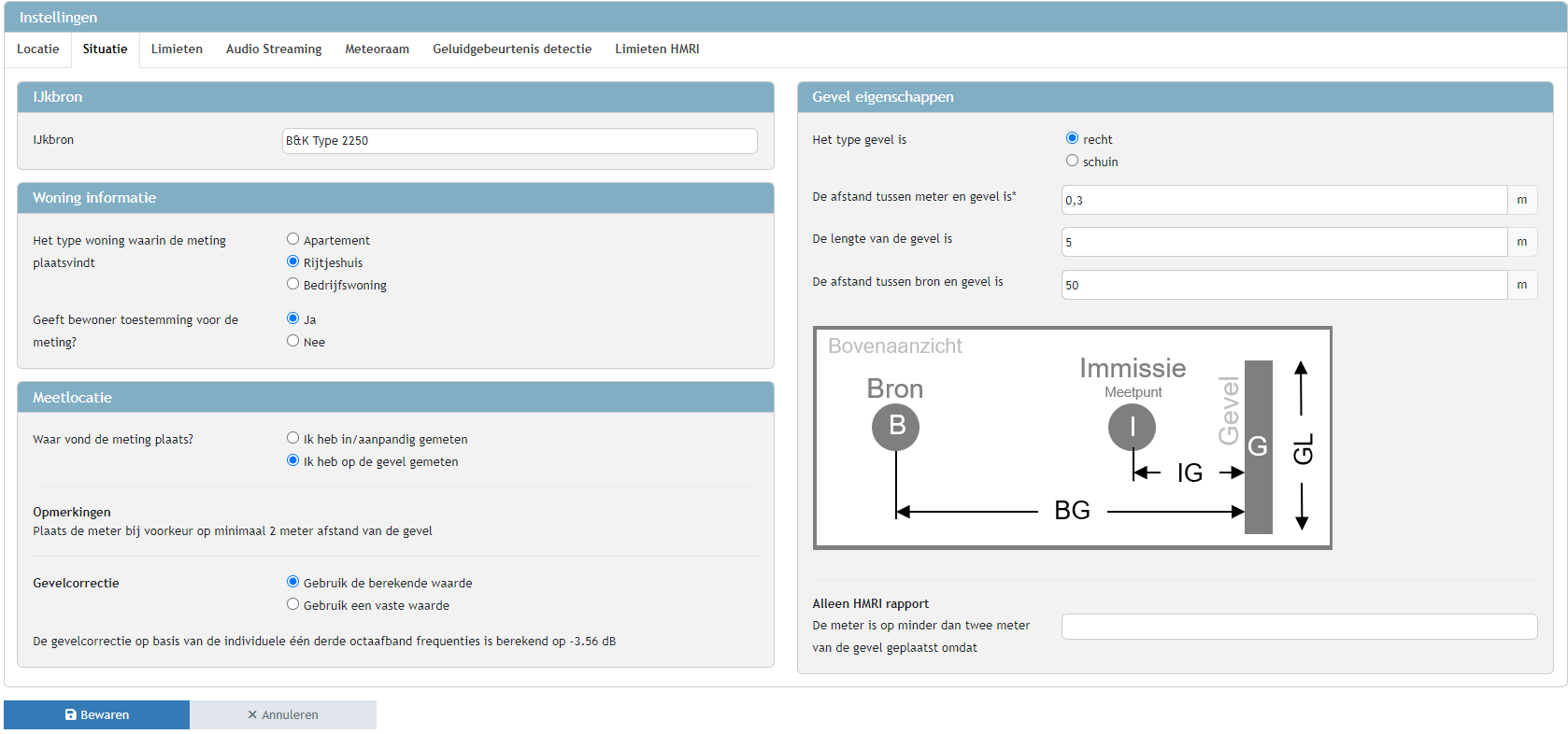Open Geluidgebeurtenis detectie tab
Image resolution: width=1568 pixels, height=734 pixels.
pyautogui.click(x=512, y=49)
